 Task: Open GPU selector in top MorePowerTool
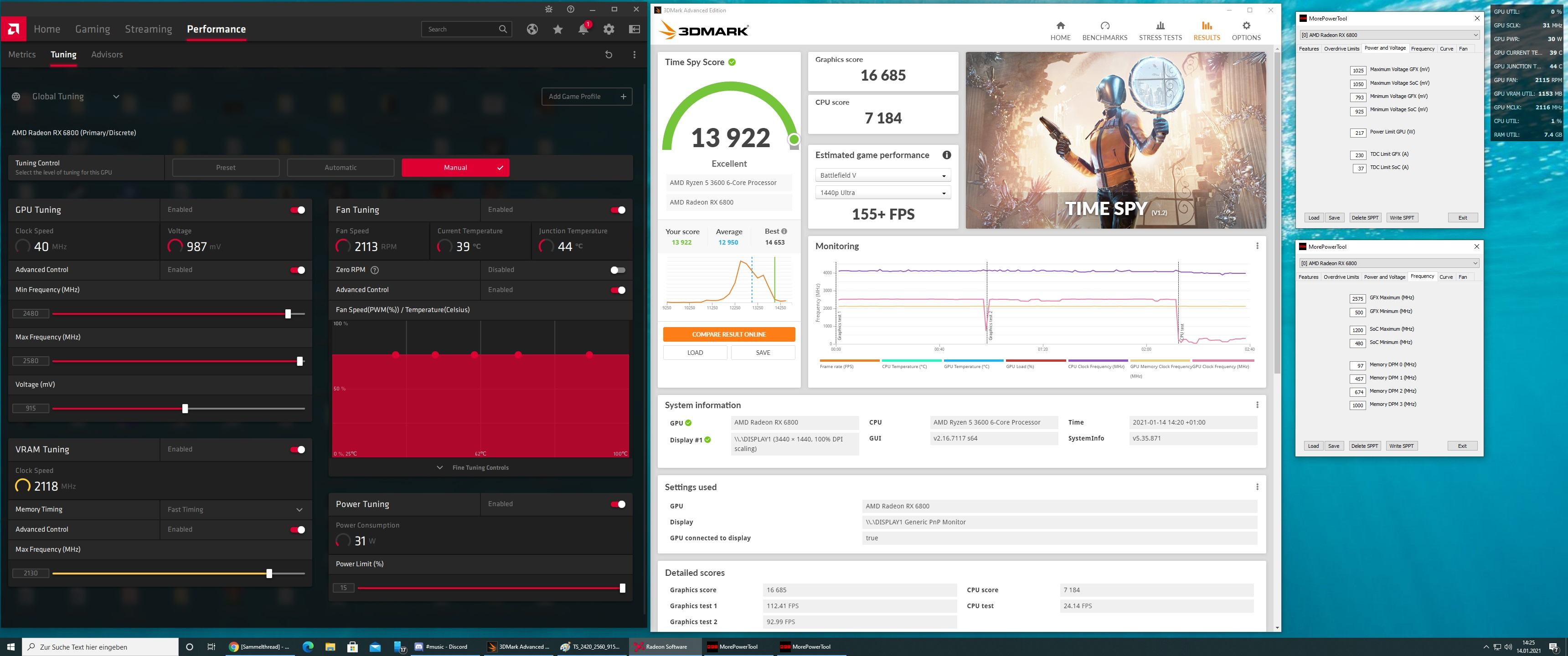point(1389,35)
